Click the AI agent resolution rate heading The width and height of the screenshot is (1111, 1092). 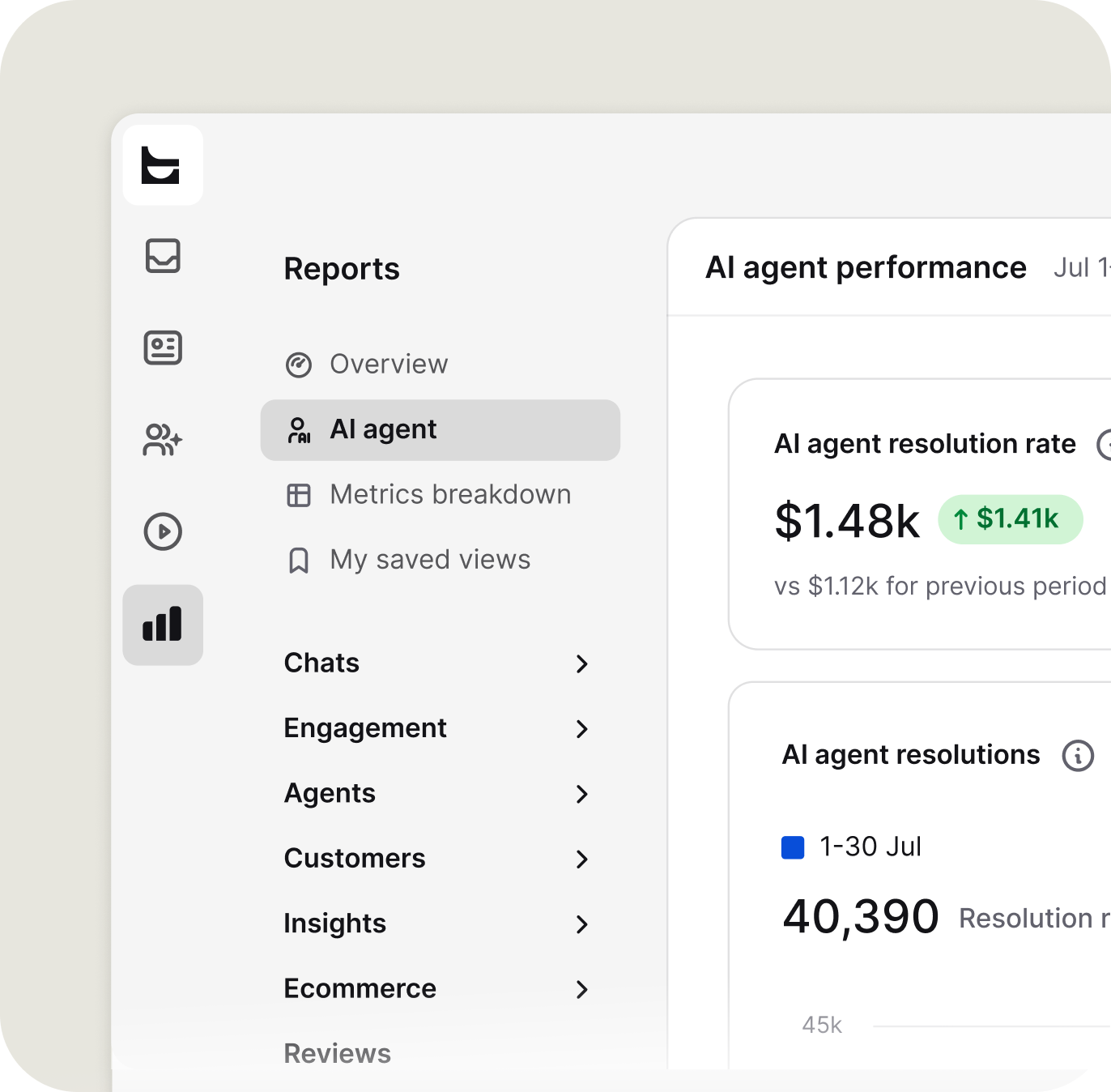(x=925, y=444)
